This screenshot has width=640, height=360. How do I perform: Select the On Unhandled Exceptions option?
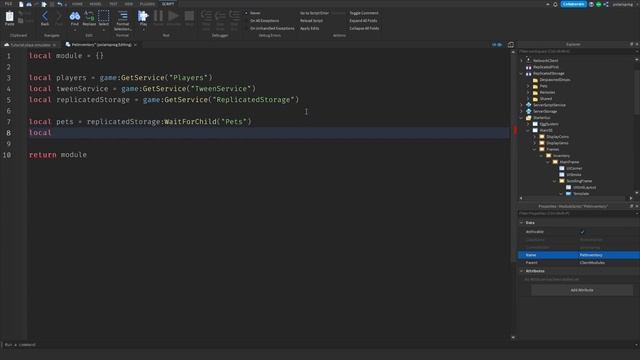coord(272,28)
